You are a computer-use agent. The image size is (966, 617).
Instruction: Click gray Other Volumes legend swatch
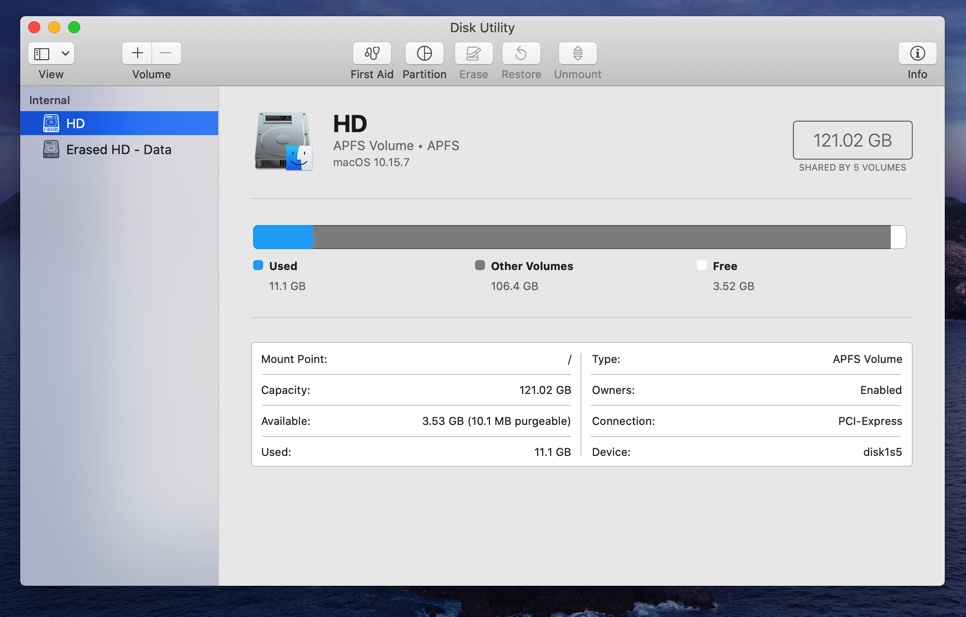pos(480,265)
